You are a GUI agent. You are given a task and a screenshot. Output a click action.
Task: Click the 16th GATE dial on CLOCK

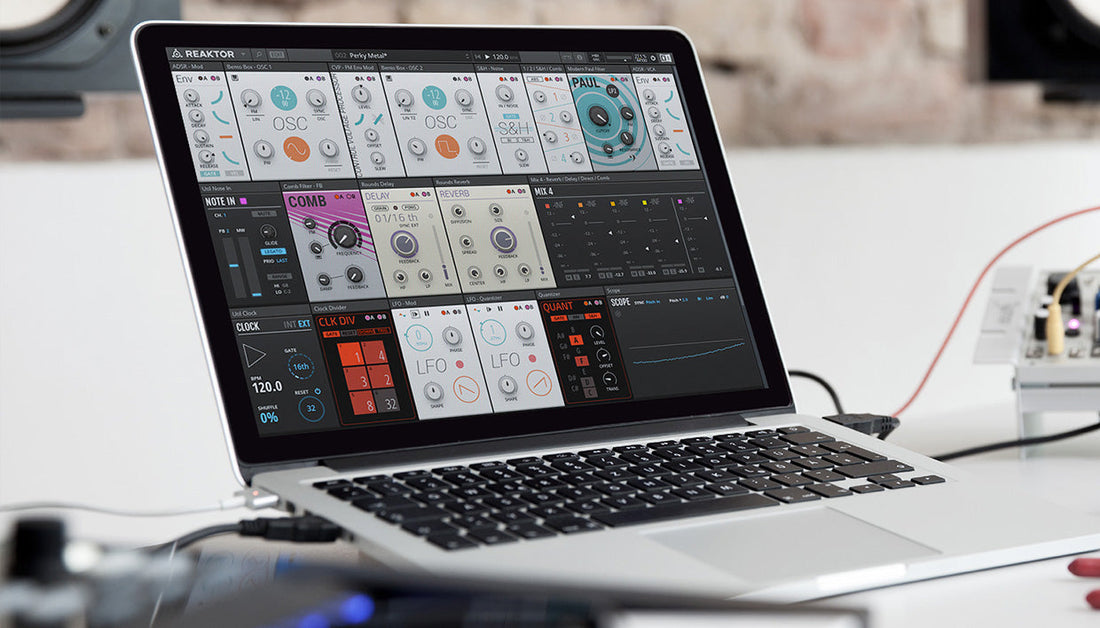[301, 366]
